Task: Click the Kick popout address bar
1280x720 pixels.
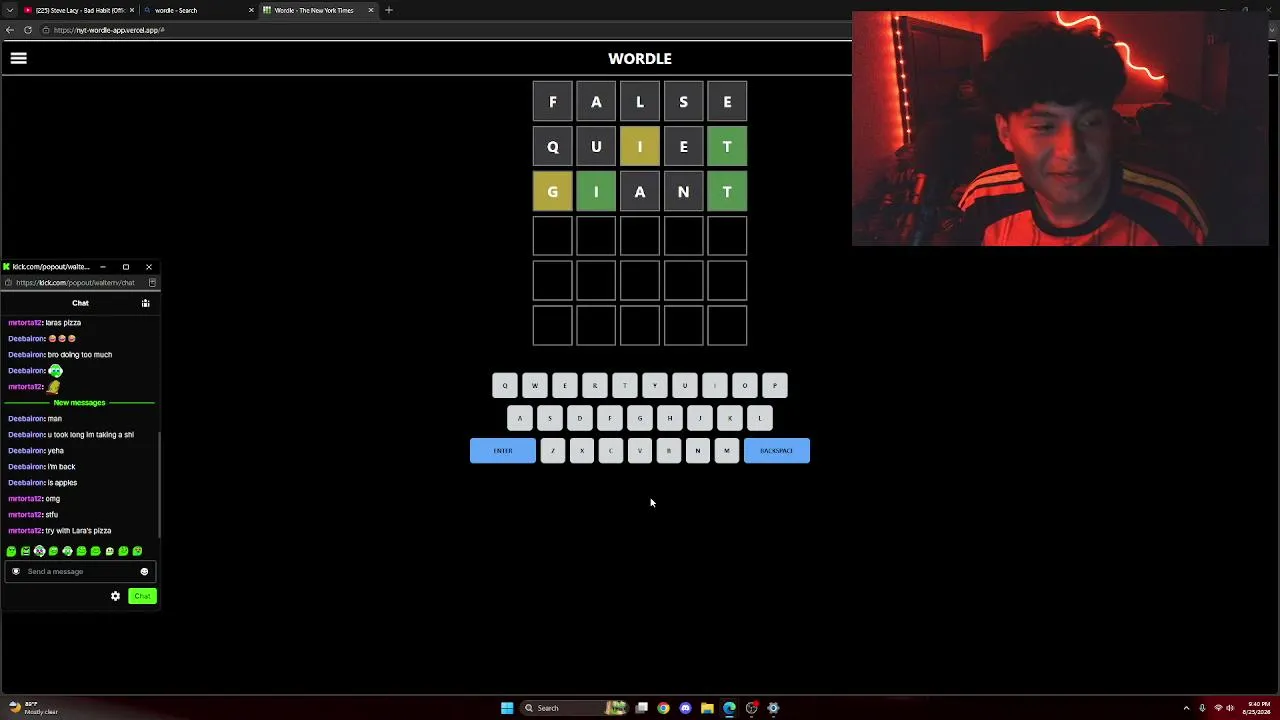Action: (x=75, y=283)
